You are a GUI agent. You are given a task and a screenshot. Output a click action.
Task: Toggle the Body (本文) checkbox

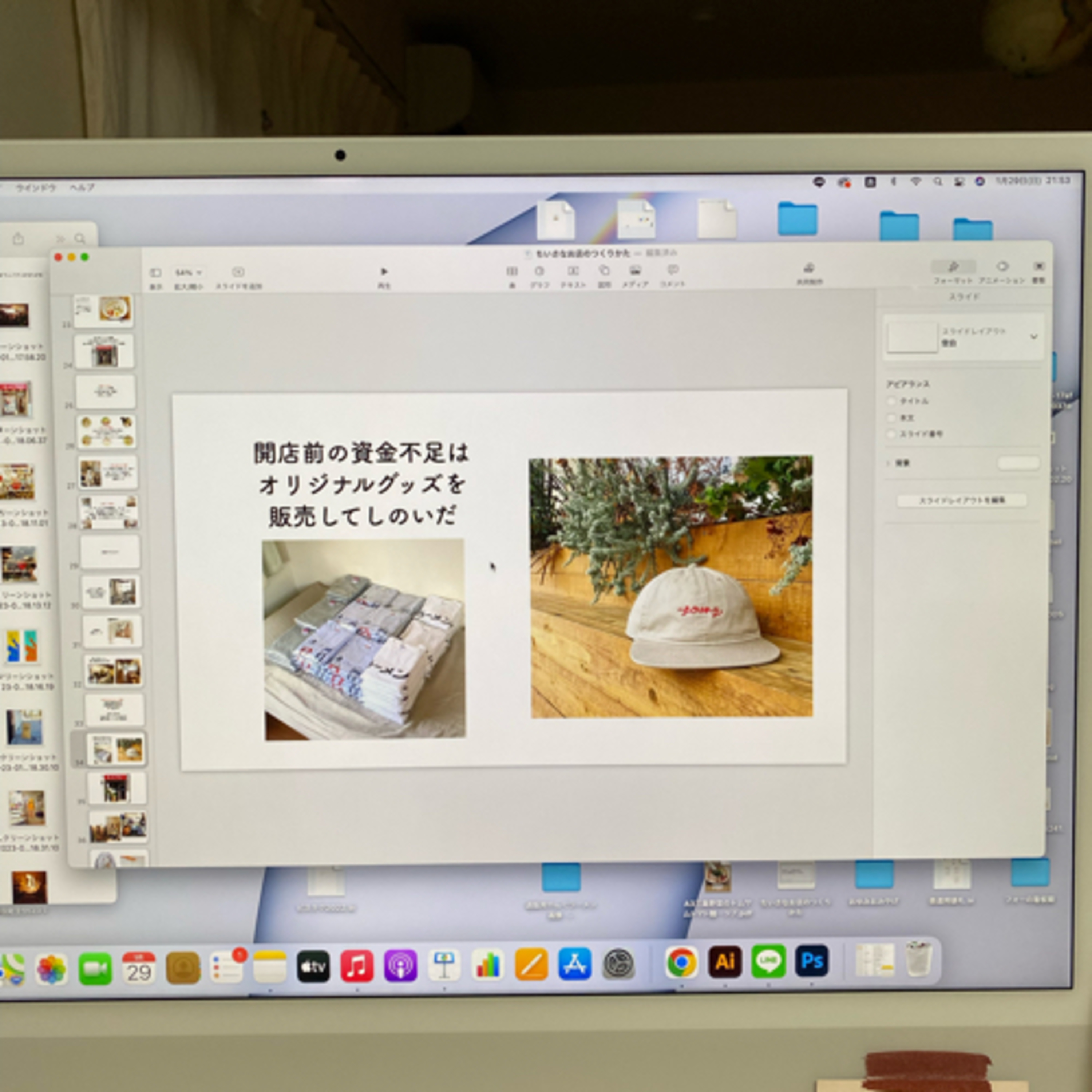click(891, 418)
